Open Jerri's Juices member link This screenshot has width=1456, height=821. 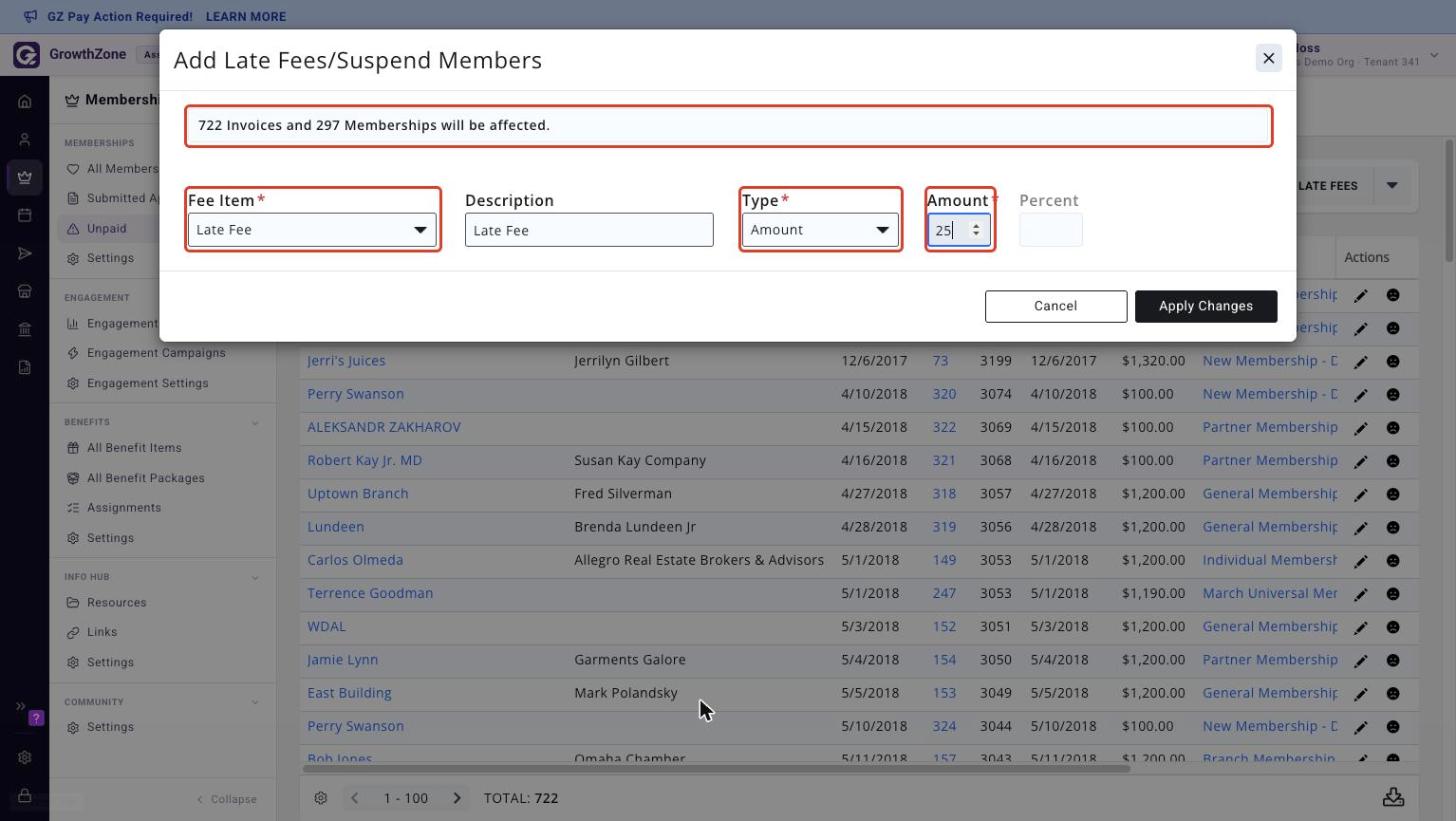click(x=346, y=360)
